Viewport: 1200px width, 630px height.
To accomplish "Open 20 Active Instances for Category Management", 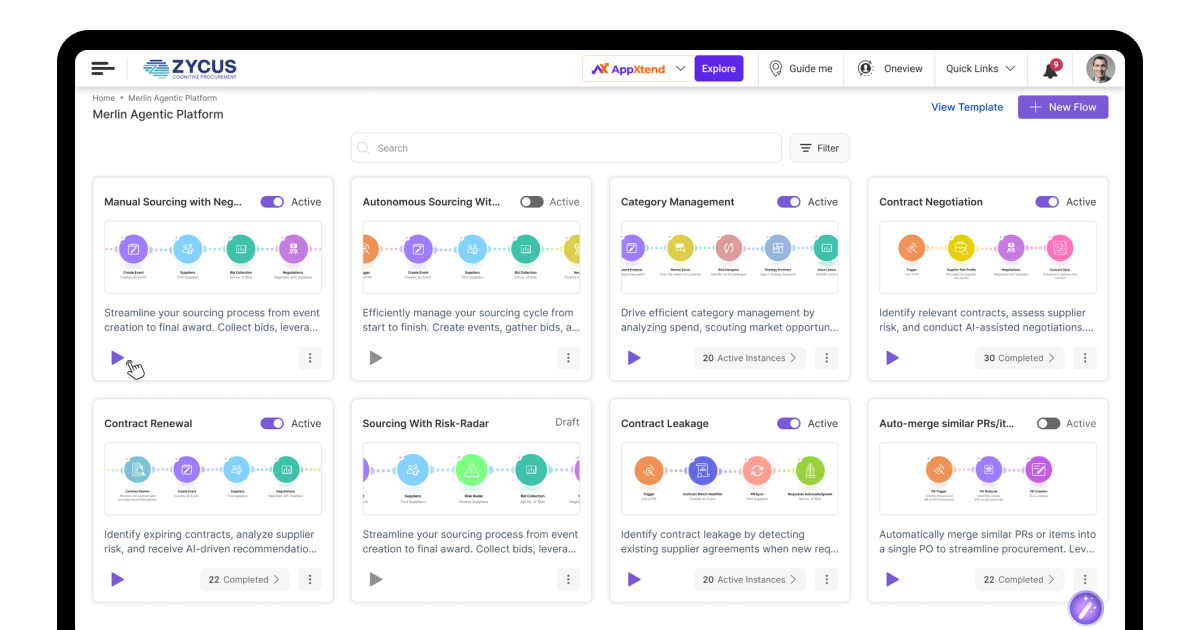I will pos(750,358).
